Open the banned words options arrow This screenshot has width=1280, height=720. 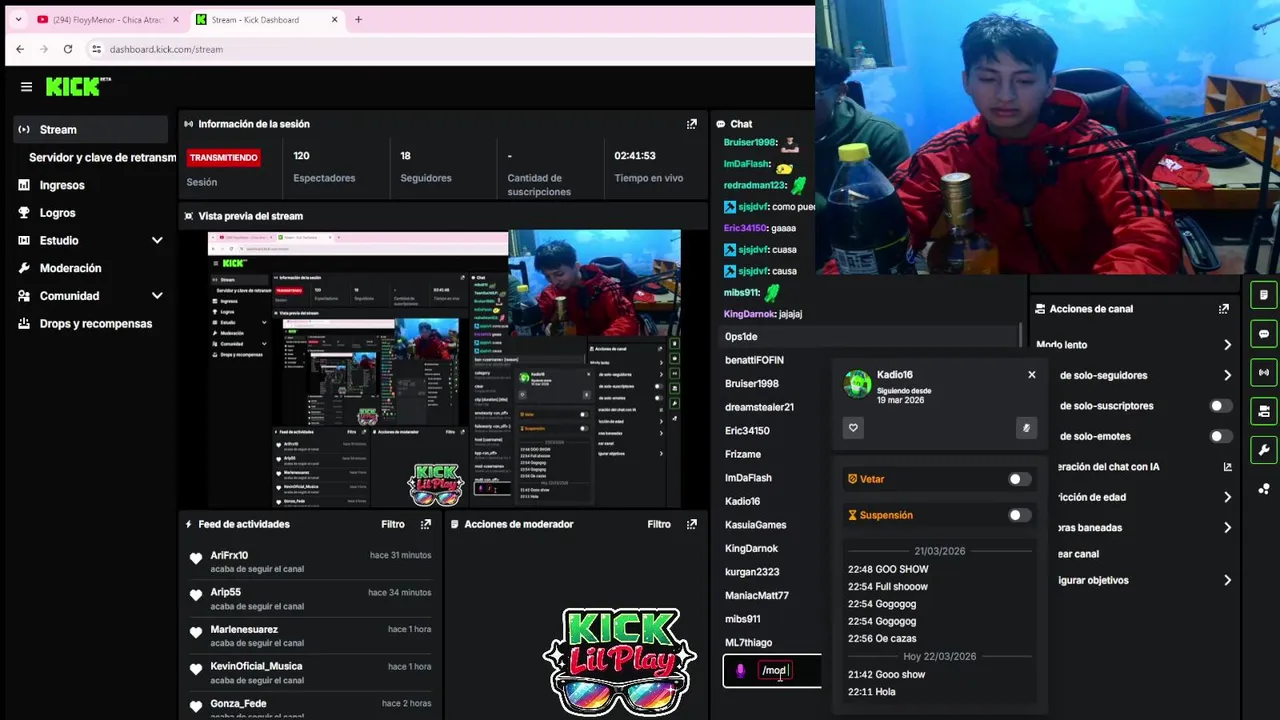[x=1227, y=527]
